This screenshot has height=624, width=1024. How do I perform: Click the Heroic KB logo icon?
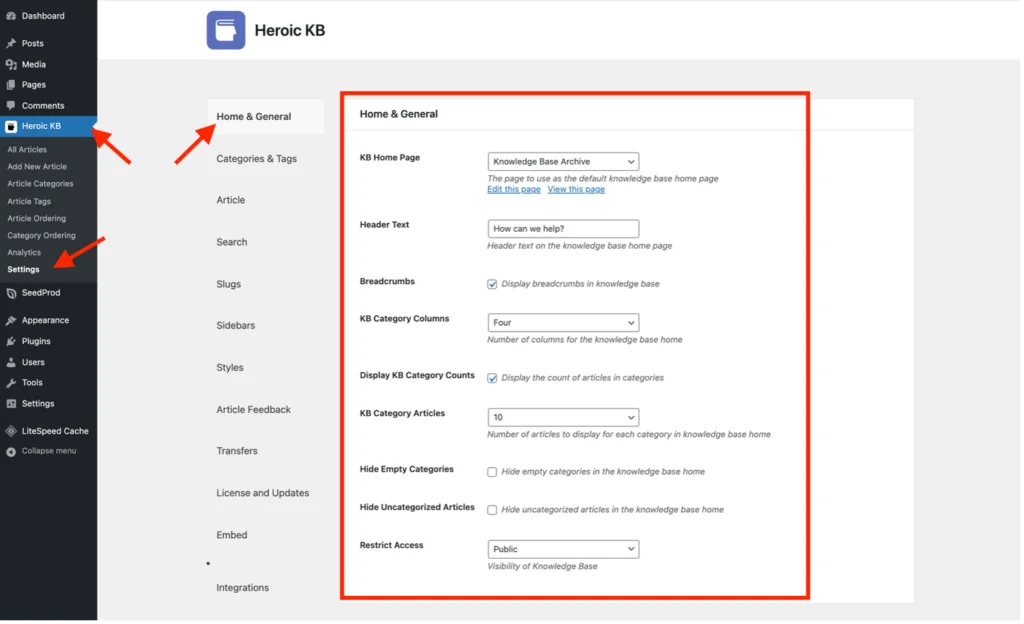pos(226,30)
